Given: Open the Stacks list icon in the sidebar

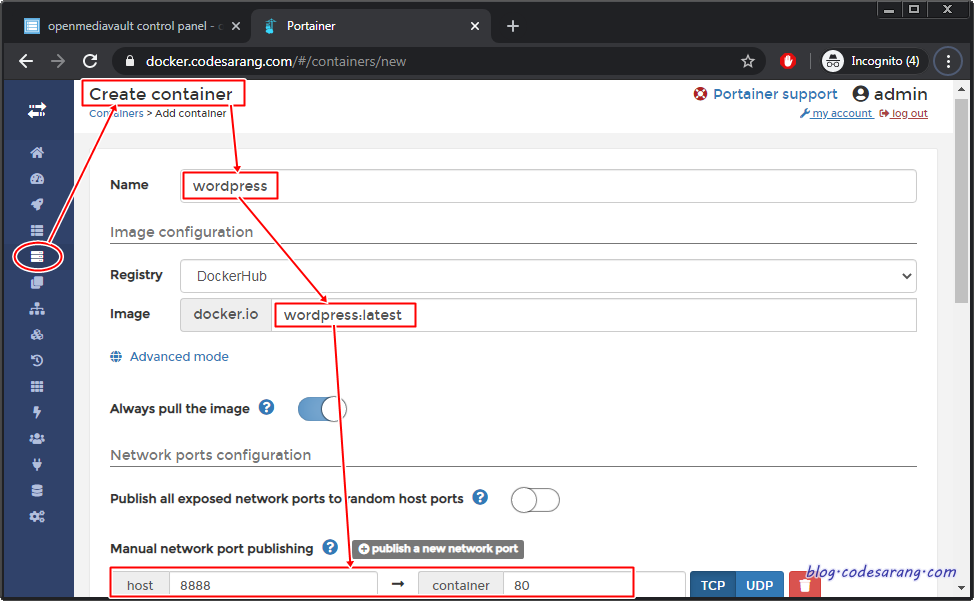Looking at the screenshot, I should click(37, 230).
